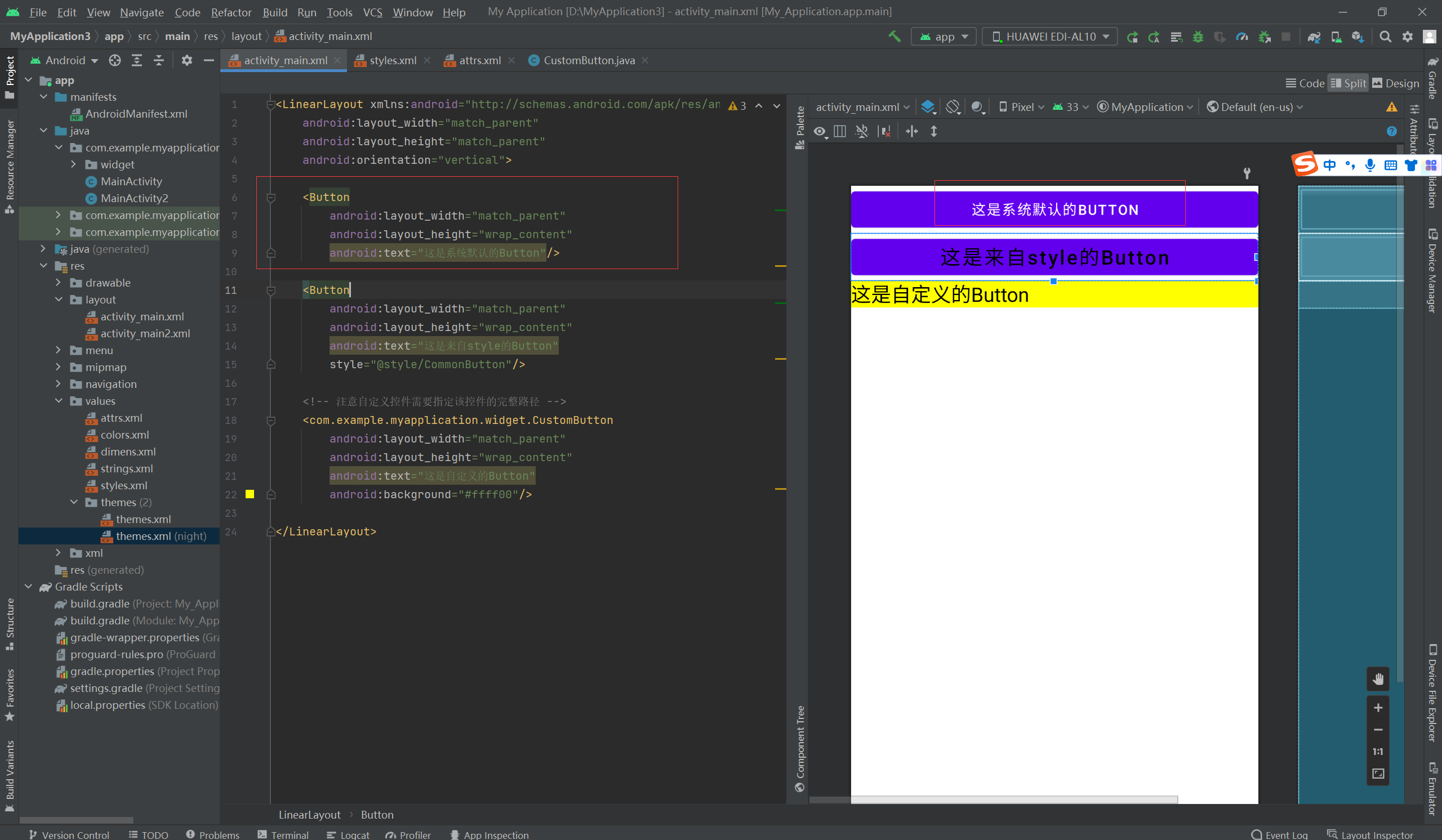Open the Android project view dropdown
Viewport: 1442px width, 840px height.
[x=64, y=61]
